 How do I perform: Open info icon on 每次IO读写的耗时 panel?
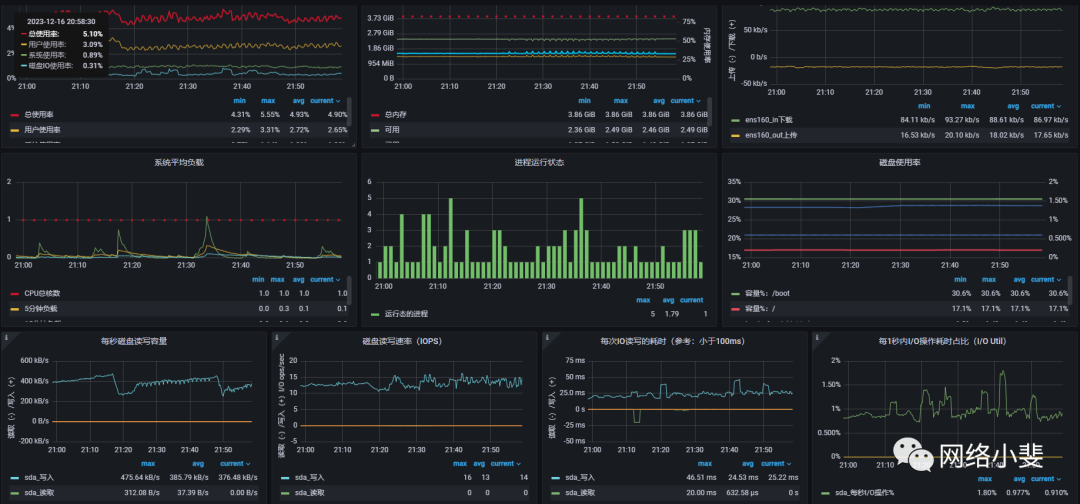tap(547, 337)
